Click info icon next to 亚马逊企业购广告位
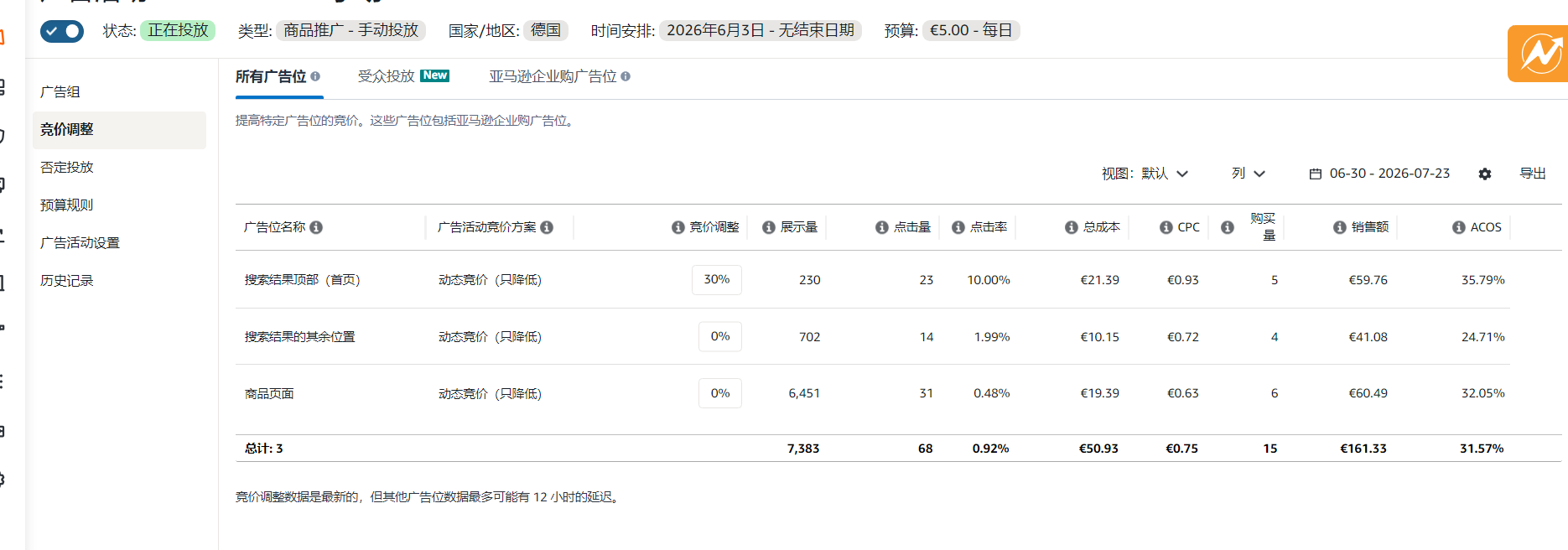Image resolution: width=1568 pixels, height=550 pixels. click(x=626, y=76)
